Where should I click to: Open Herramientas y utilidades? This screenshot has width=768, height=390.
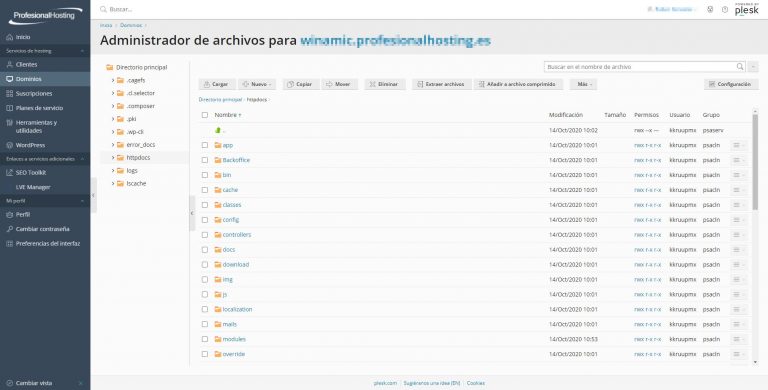(x=36, y=126)
